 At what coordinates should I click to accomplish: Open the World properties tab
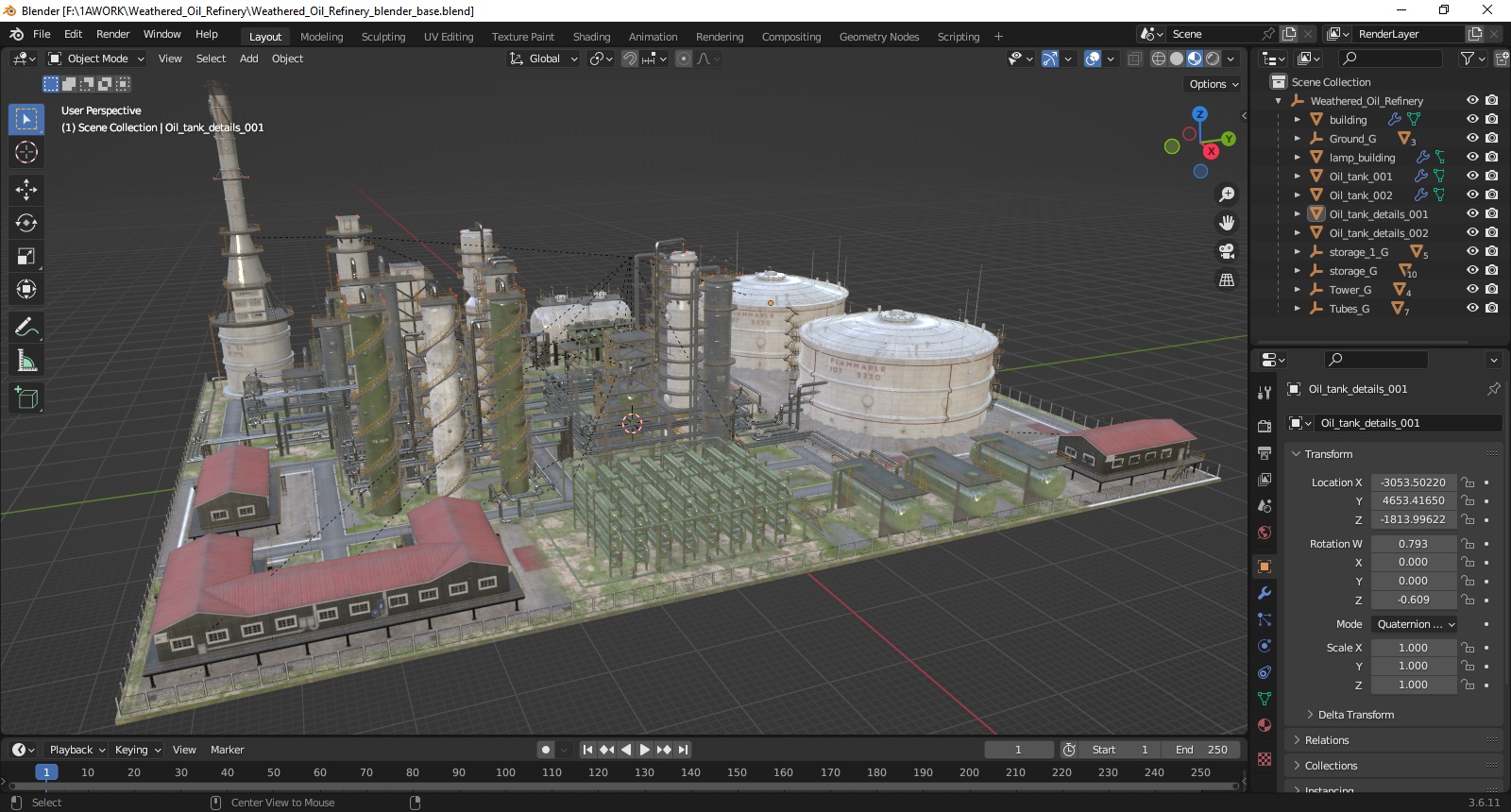pyautogui.click(x=1265, y=533)
